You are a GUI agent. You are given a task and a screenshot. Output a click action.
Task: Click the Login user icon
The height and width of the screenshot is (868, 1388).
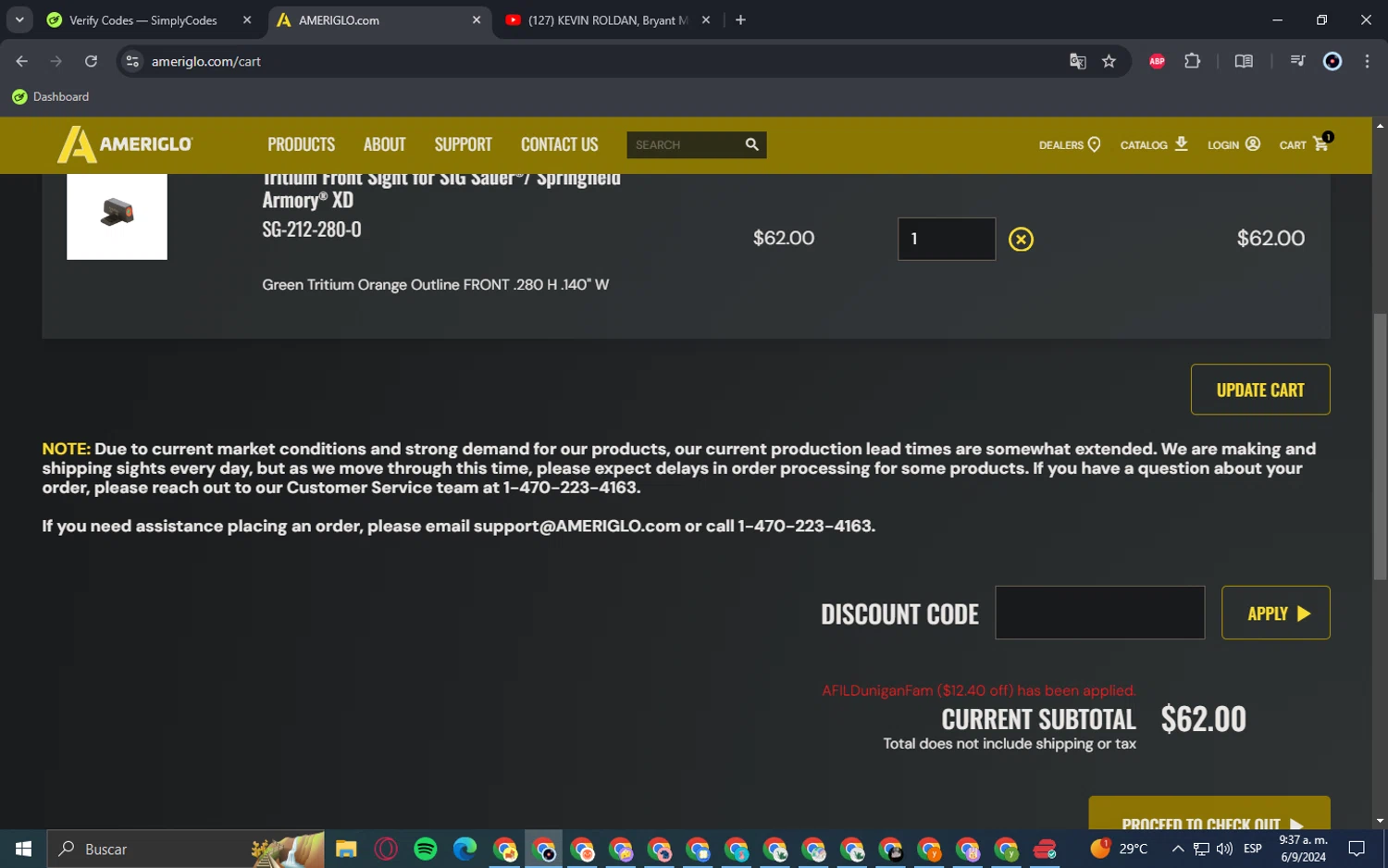[x=1253, y=143]
